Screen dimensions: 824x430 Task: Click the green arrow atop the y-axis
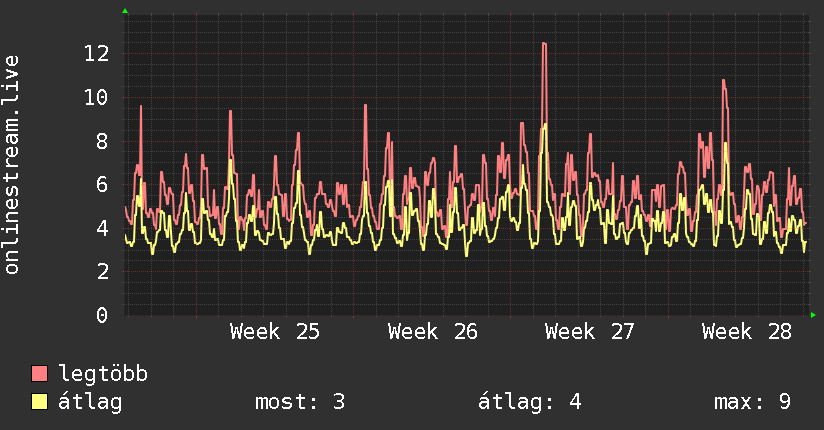coord(125,11)
